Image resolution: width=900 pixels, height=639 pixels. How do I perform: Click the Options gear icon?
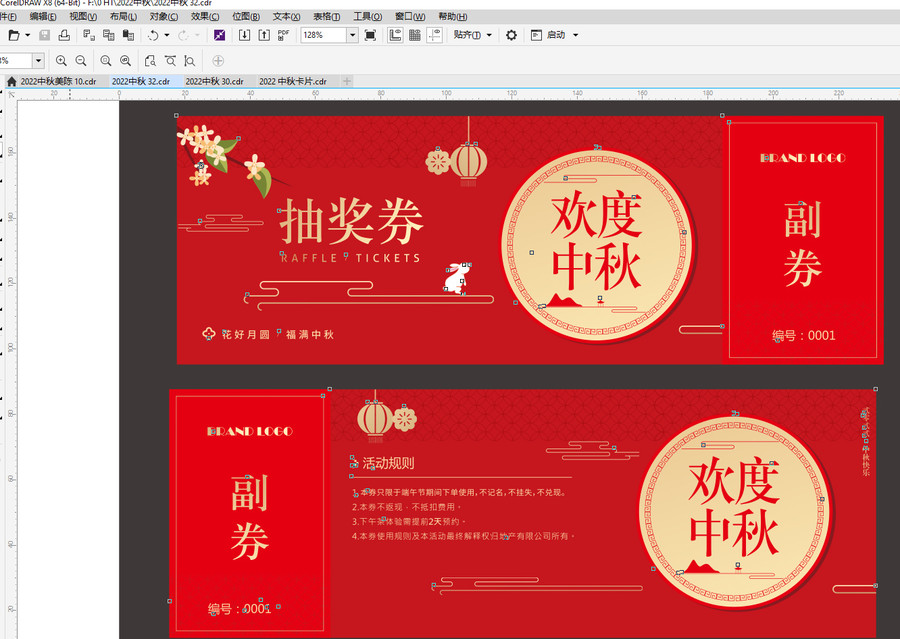(x=511, y=35)
